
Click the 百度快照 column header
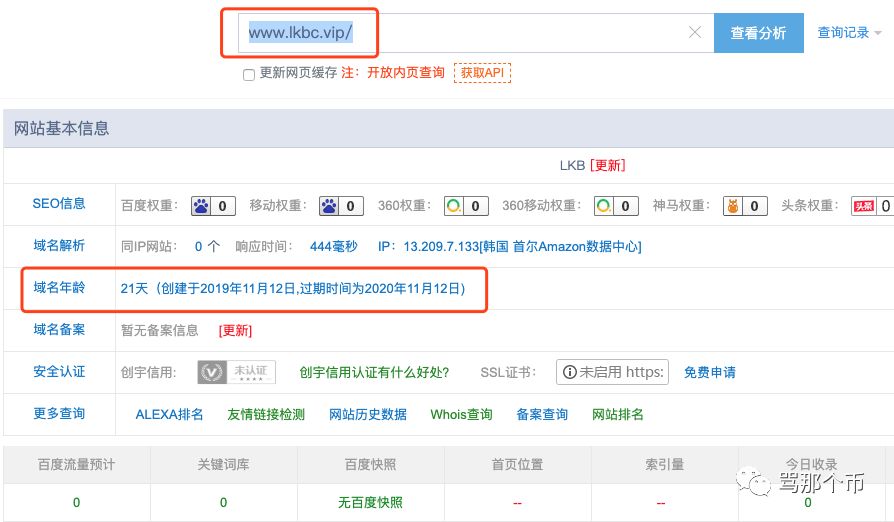[x=370, y=464]
